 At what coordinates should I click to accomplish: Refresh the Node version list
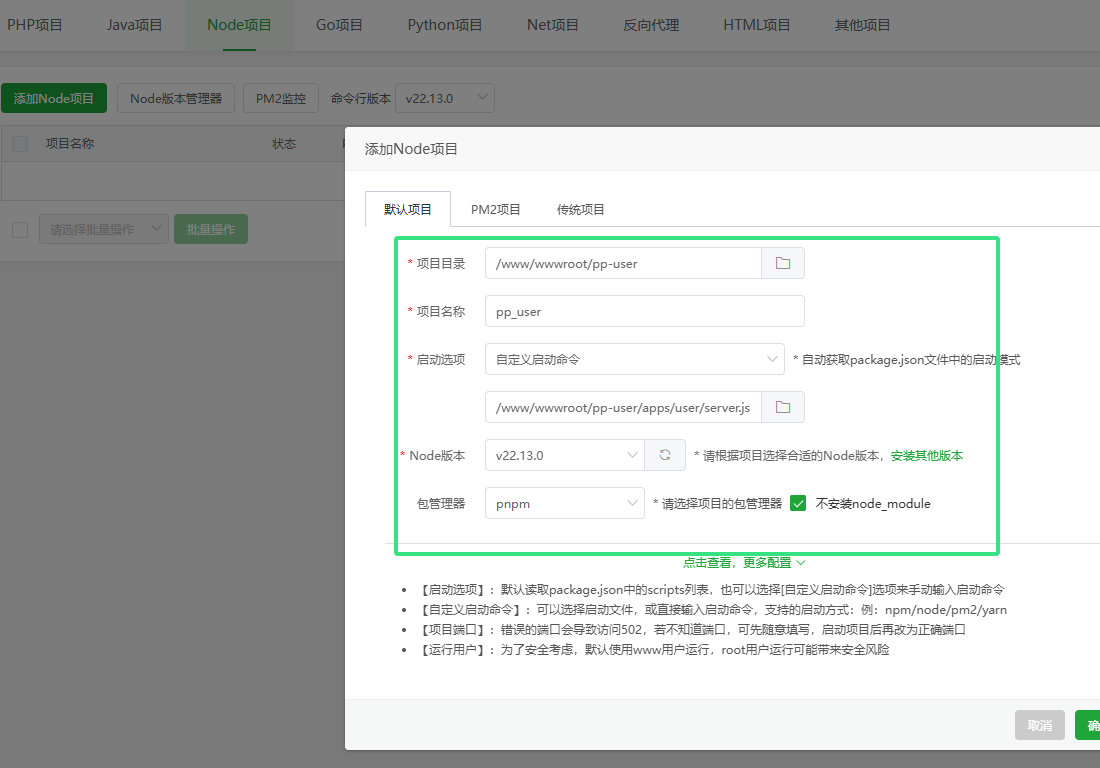tap(665, 455)
